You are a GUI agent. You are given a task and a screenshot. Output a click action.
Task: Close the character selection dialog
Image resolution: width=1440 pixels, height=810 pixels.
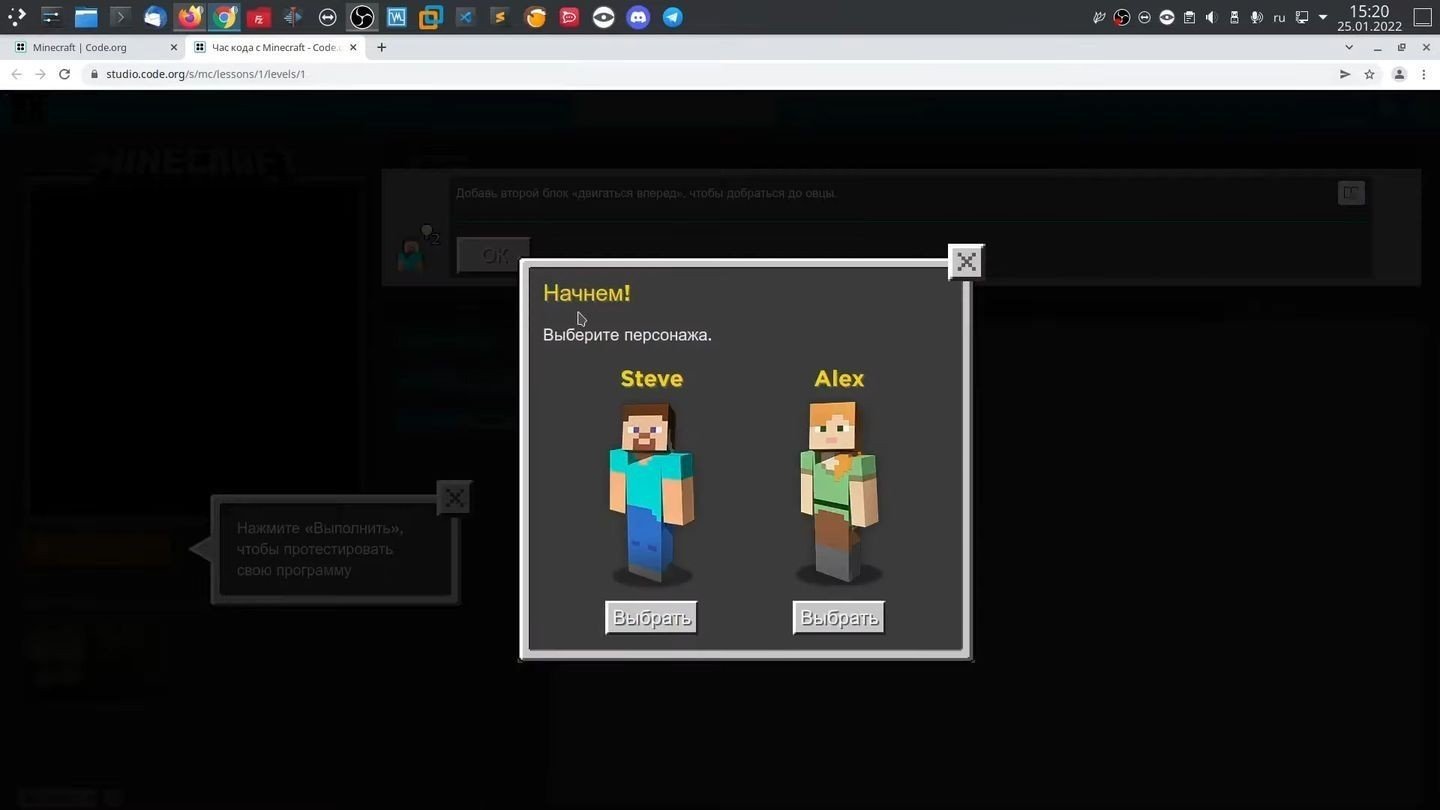pyautogui.click(x=966, y=262)
